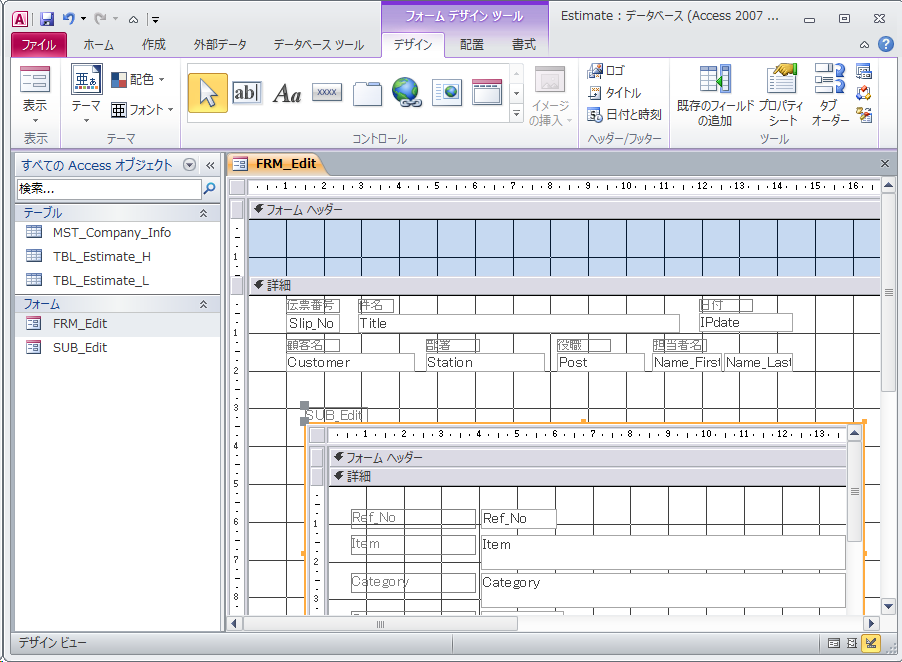Insert 日付と時刻 (Date and Time)
The image size is (902, 662).
pyautogui.click(x=625, y=114)
